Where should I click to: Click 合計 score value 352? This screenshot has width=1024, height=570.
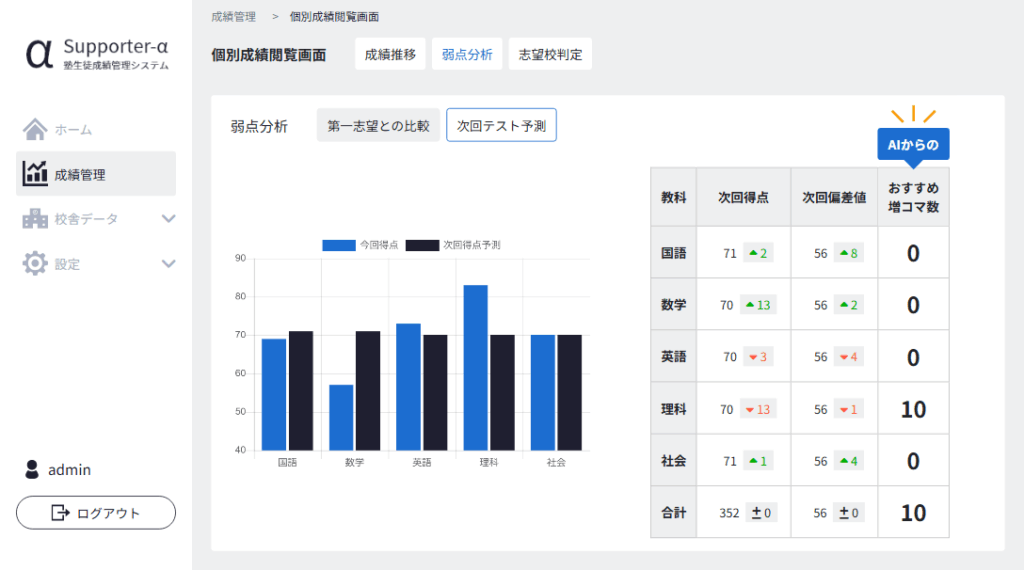tap(729, 513)
